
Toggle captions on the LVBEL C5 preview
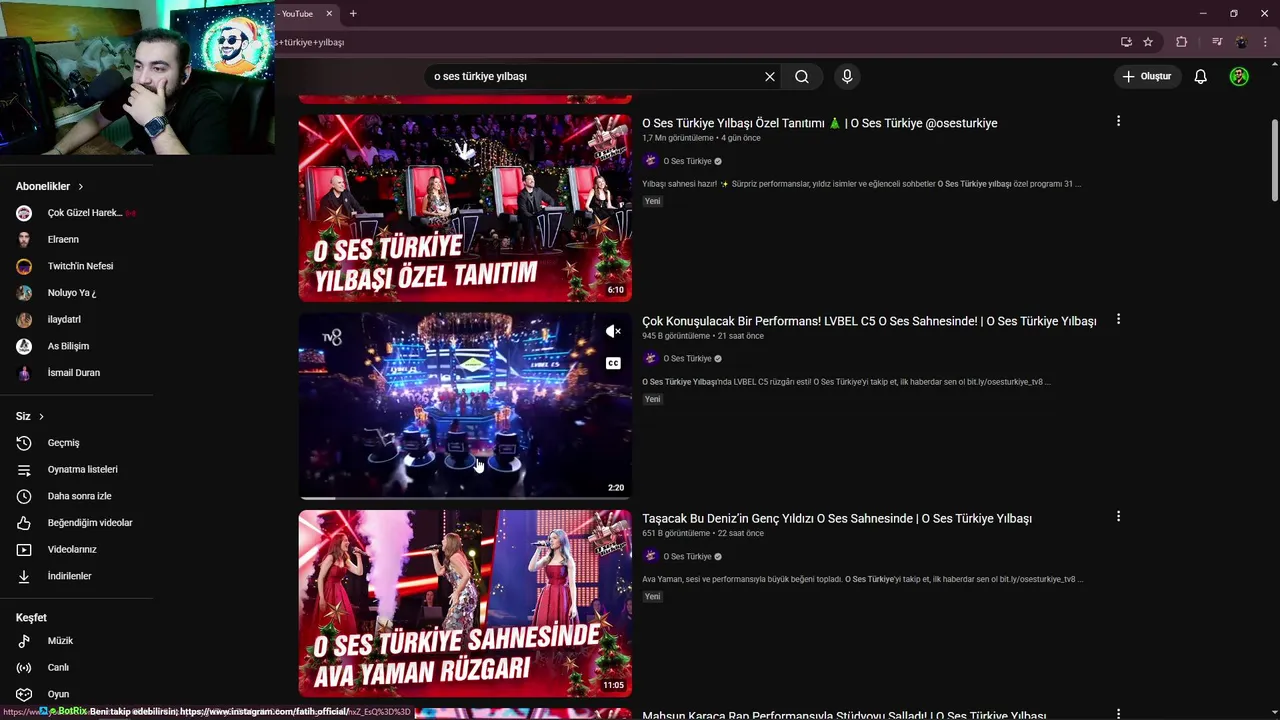coord(613,363)
